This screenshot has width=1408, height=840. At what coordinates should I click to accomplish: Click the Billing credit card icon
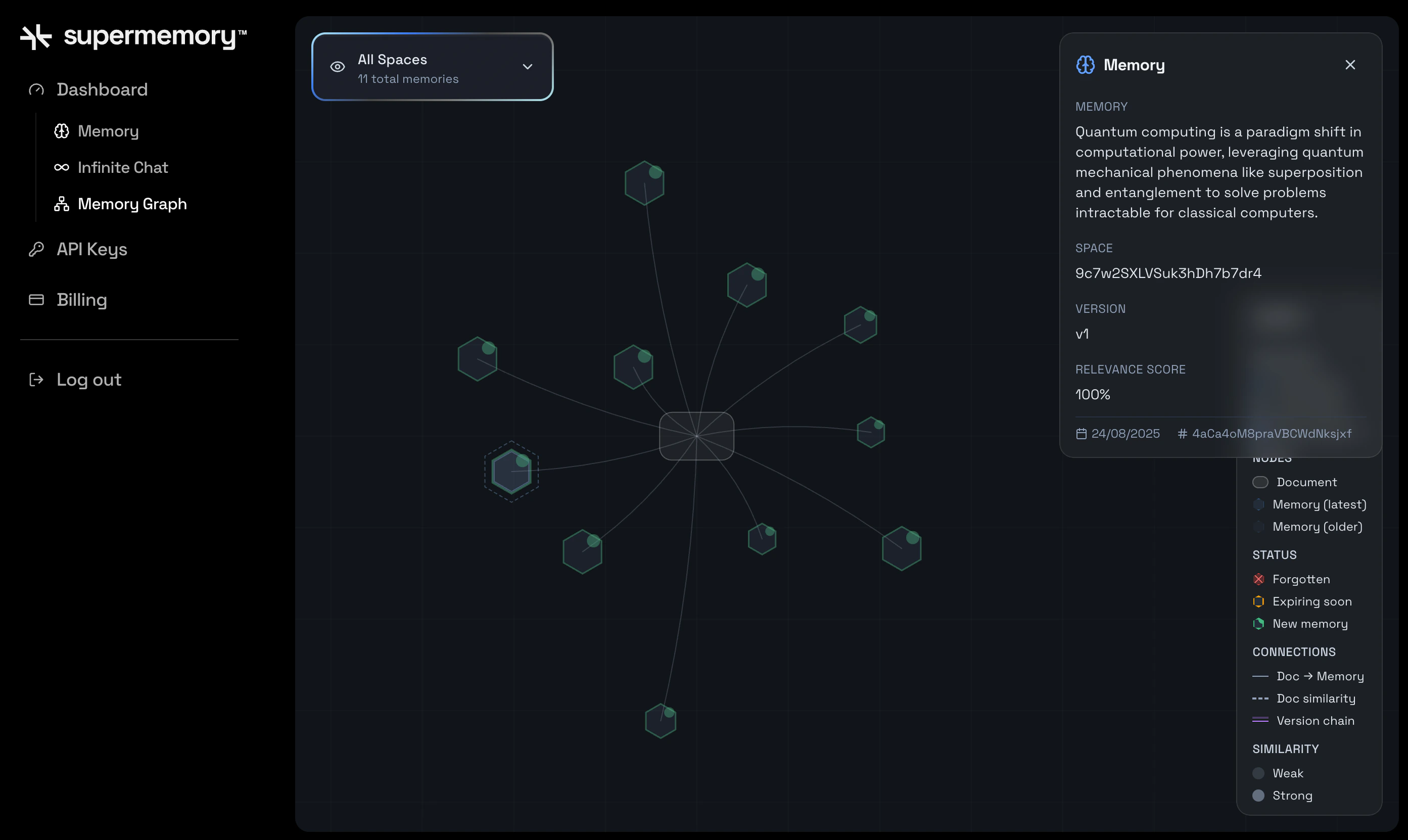[36, 299]
